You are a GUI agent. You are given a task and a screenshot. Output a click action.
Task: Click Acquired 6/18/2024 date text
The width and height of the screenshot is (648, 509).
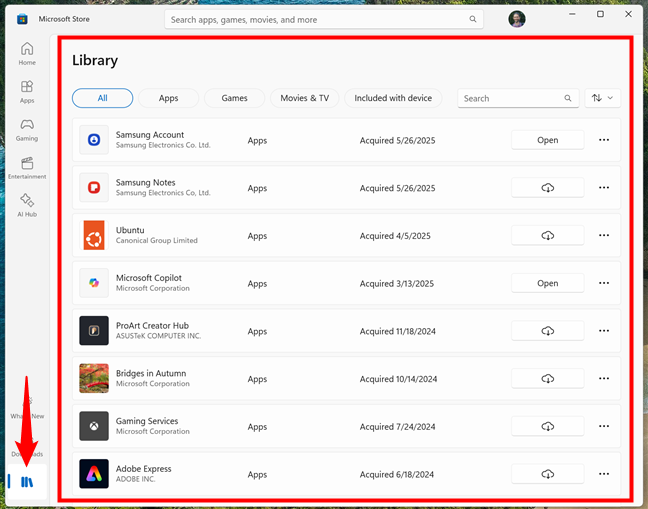[397, 474]
